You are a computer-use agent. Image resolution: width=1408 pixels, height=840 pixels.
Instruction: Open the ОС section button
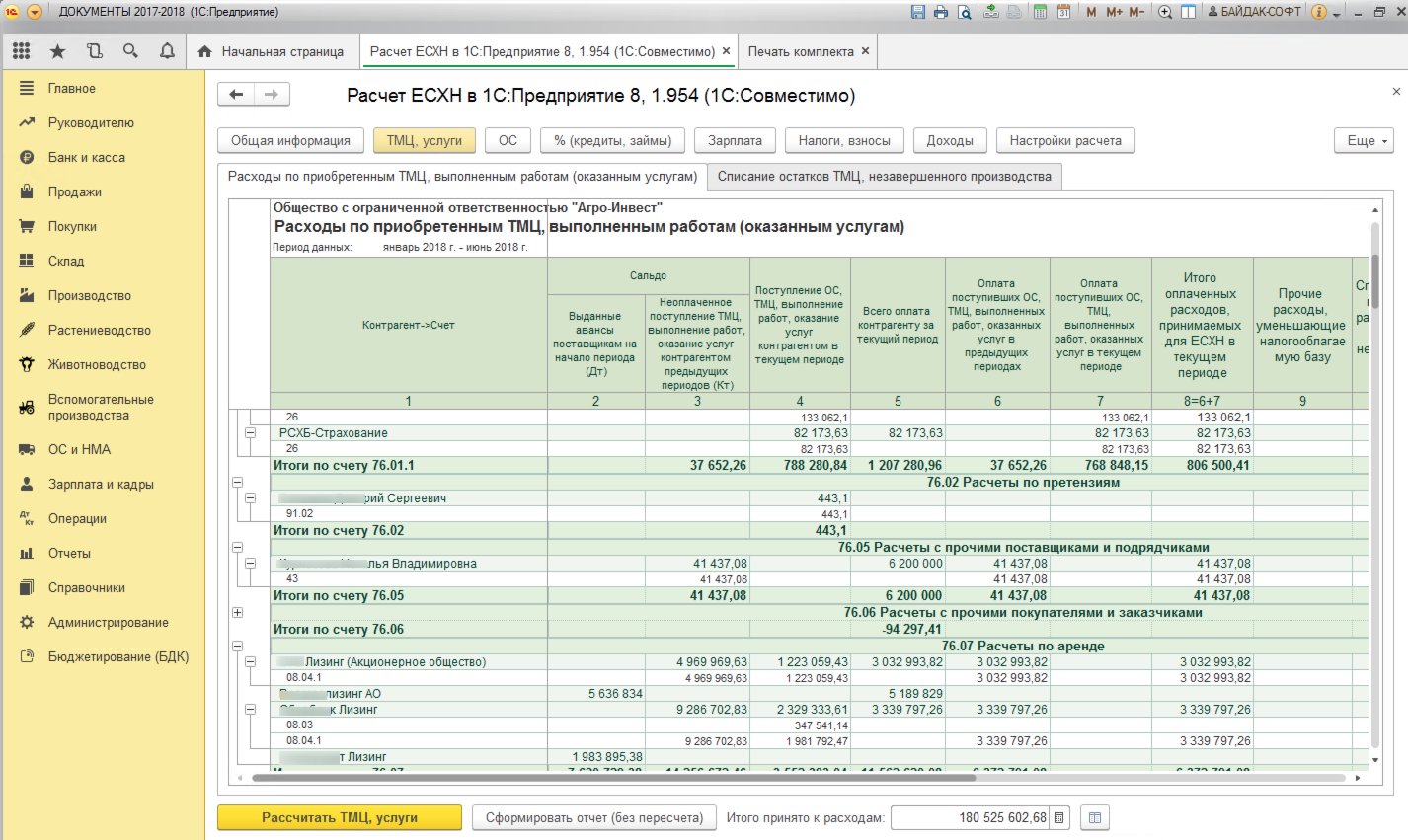(x=508, y=140)
